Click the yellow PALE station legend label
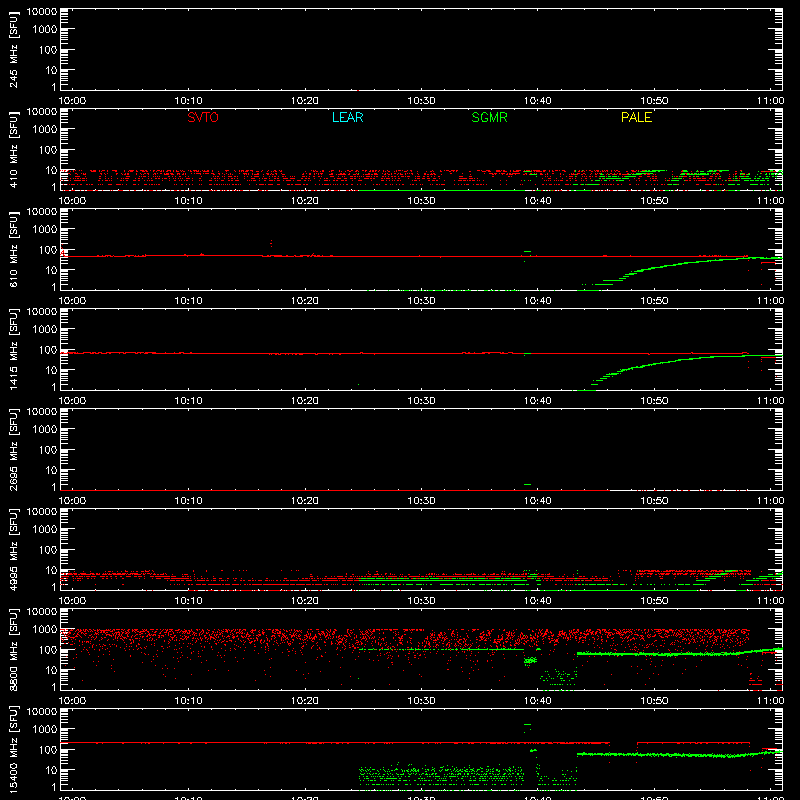 pos(636,117)
